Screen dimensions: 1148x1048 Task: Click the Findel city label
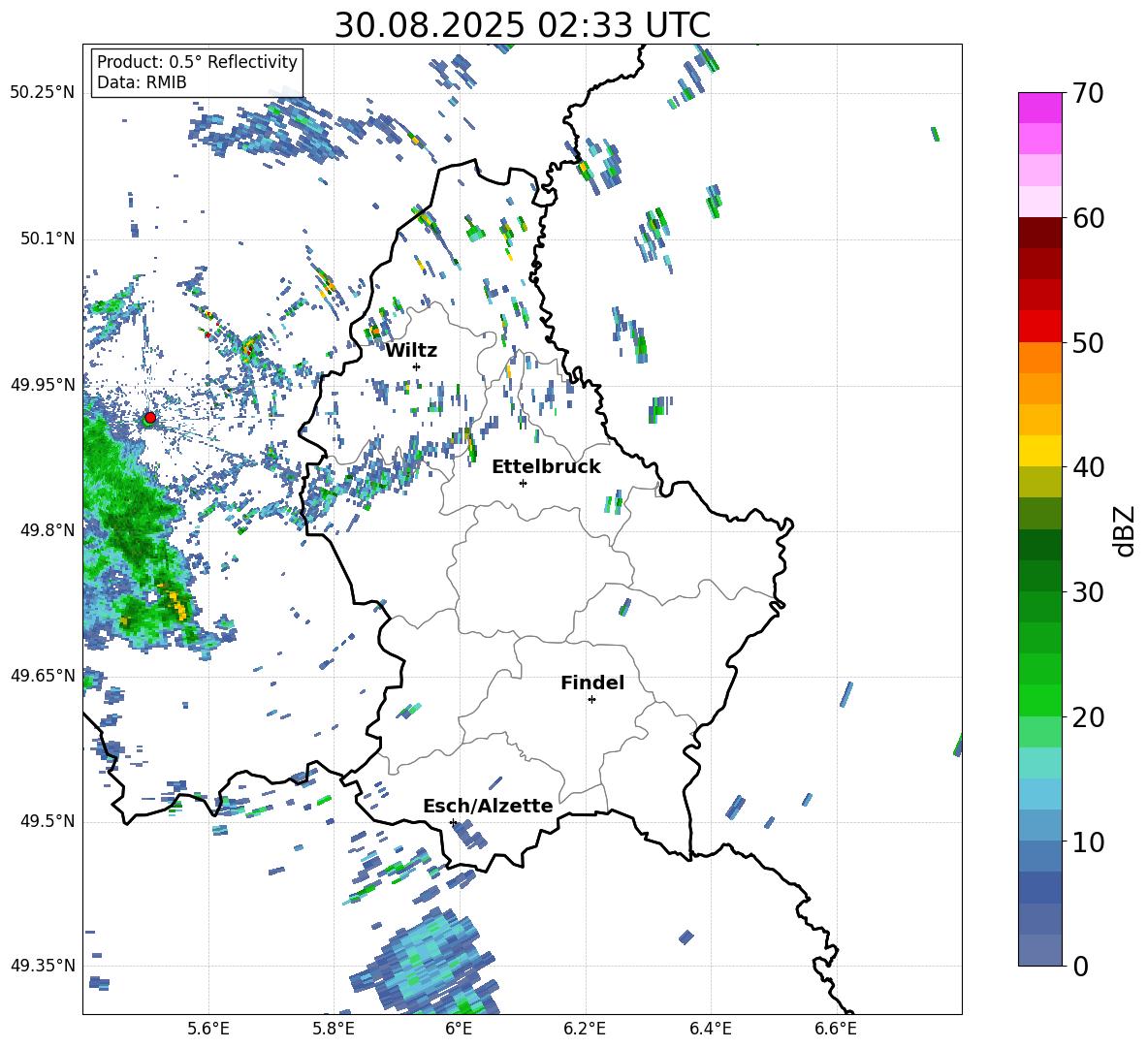pos(592,683)
